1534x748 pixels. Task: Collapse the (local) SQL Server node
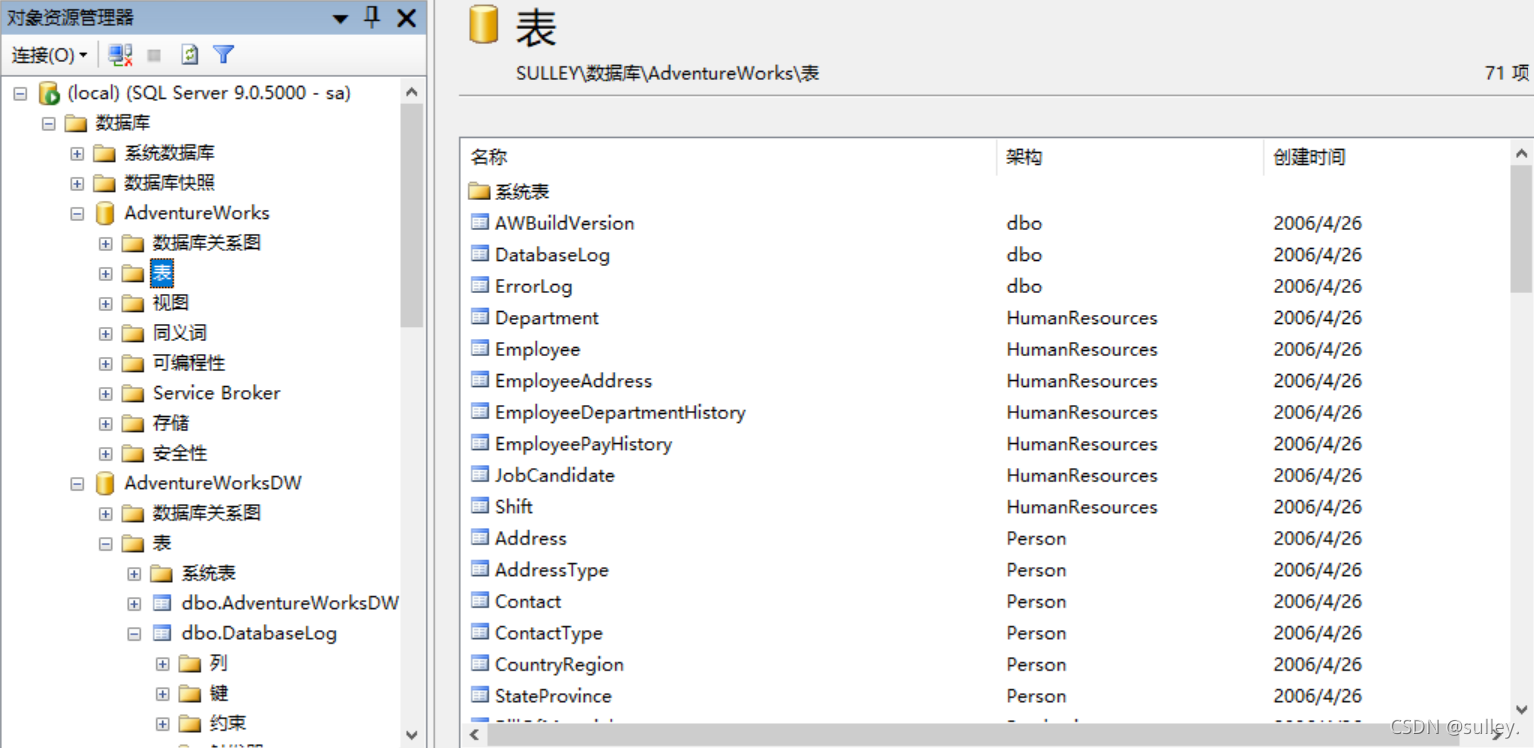click(20, 93)
